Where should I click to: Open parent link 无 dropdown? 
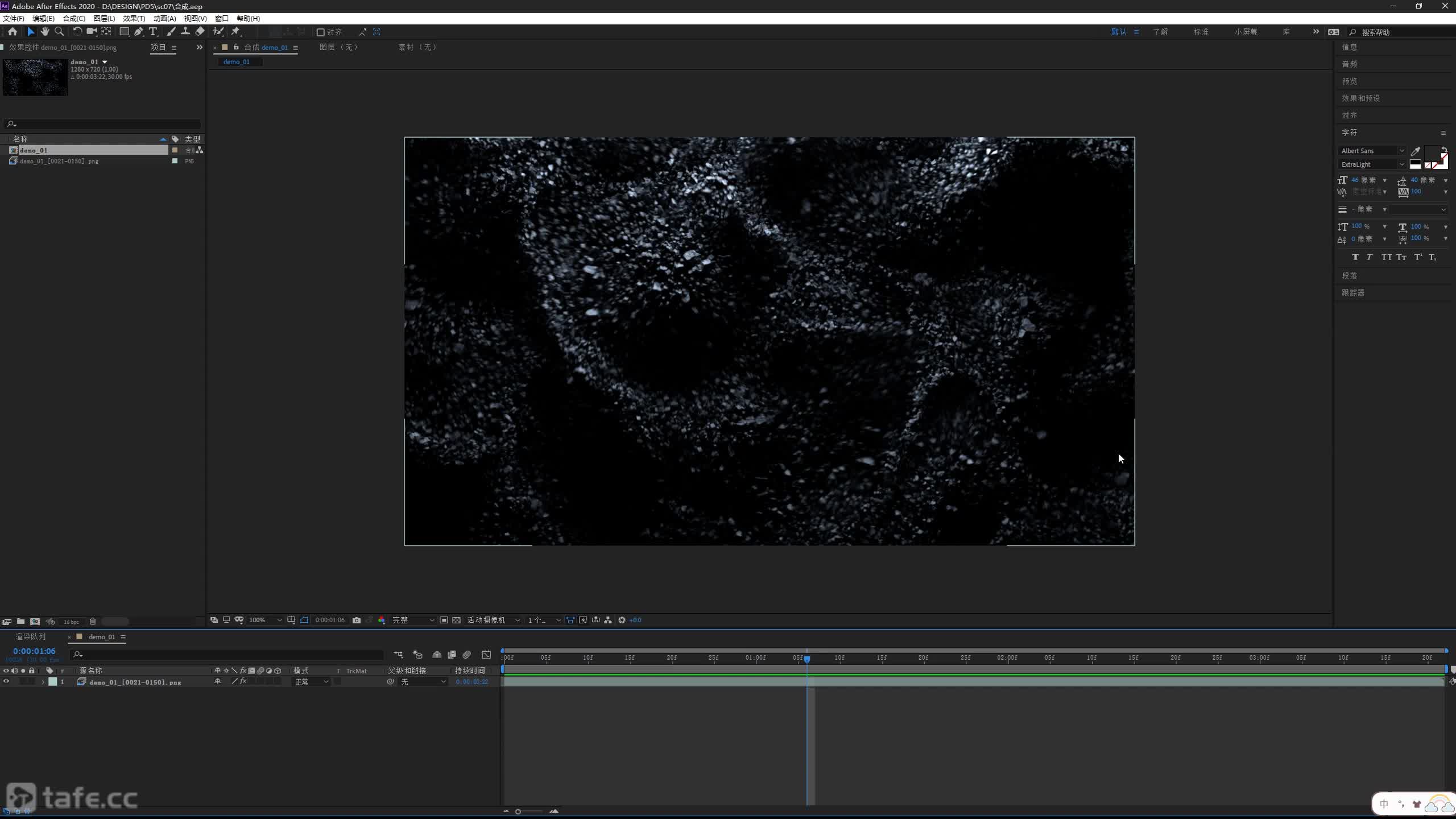423,681
